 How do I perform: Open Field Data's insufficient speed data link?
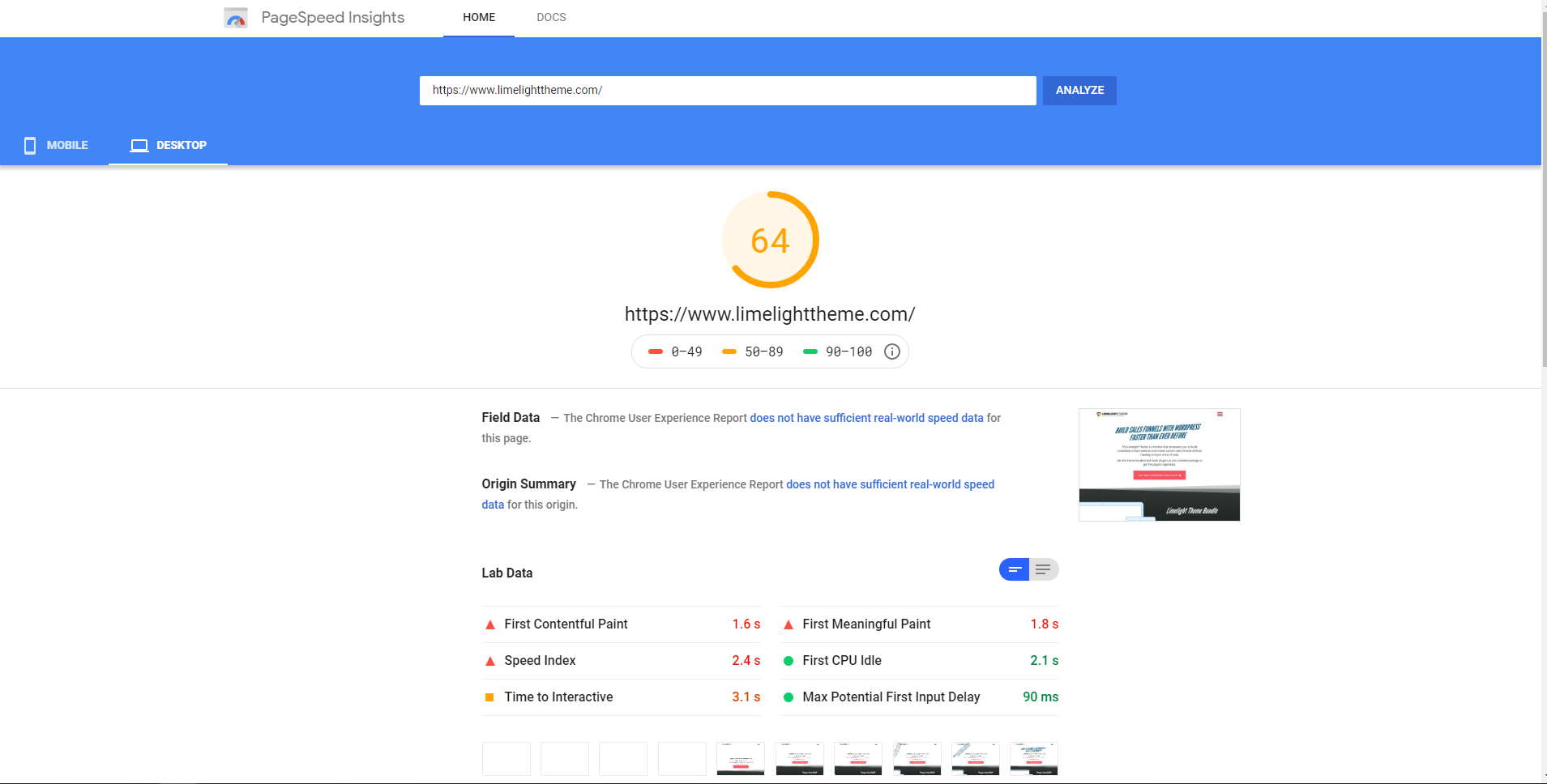click(x=866, y=418)
